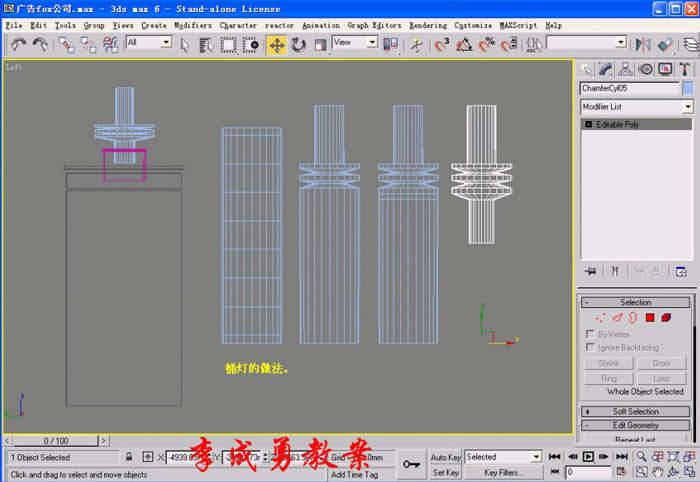The image size is (700, 482).
Task: Select Vertex sub-object level icon
Action: pos(600,318)
